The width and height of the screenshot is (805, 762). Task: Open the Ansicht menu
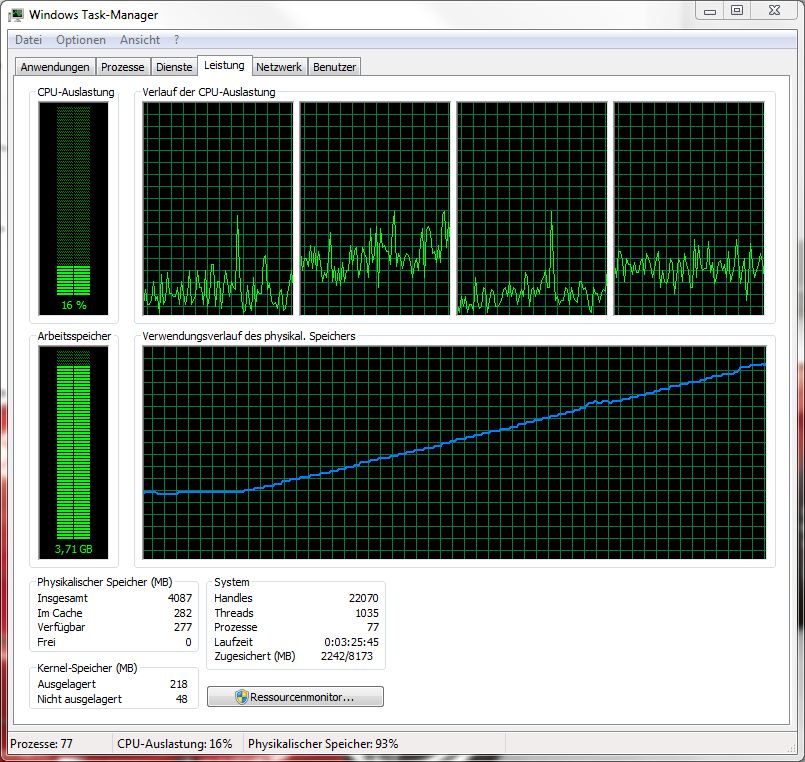[140, 40]
